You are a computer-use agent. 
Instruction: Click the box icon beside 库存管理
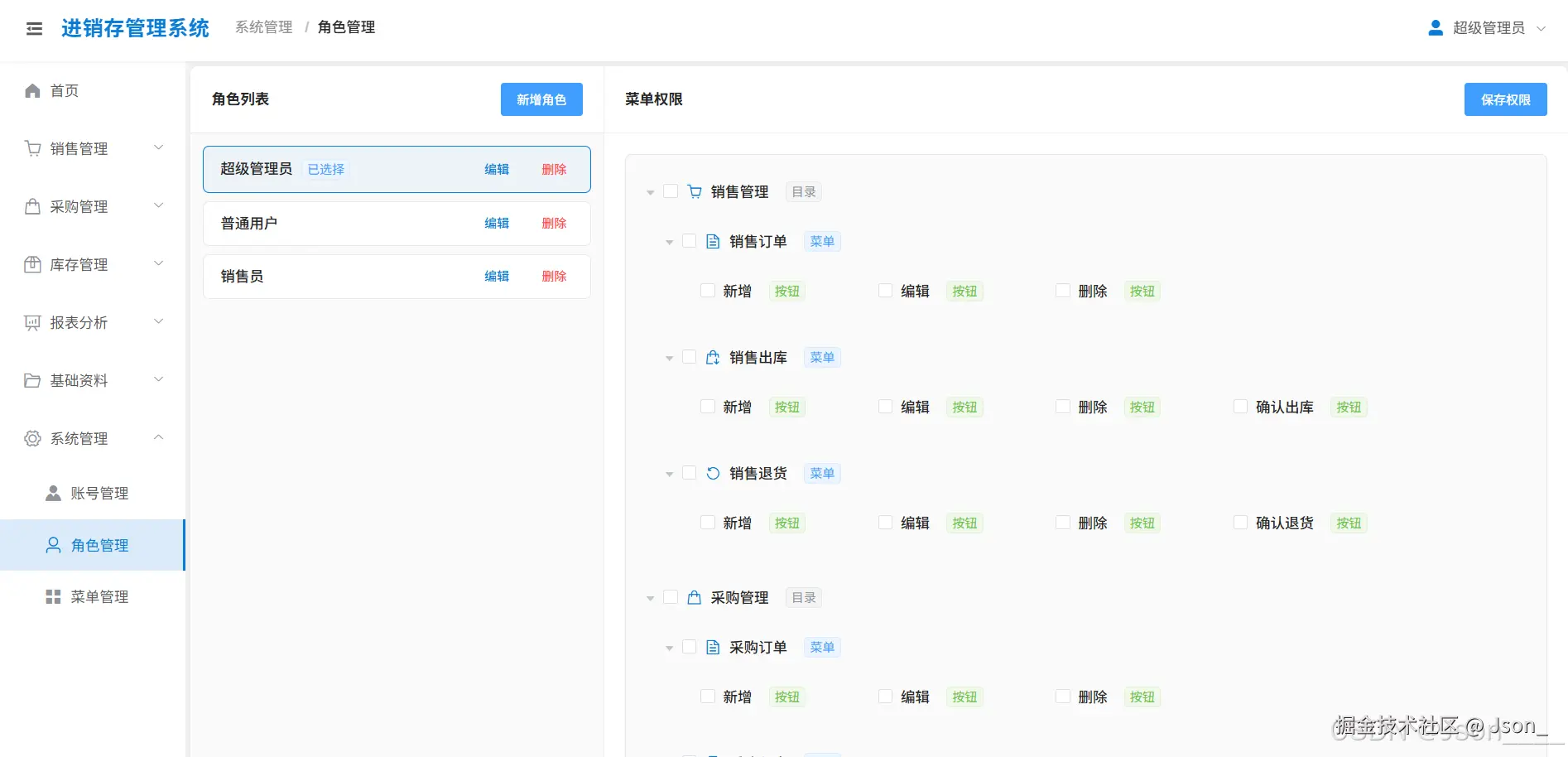(x=32, y=264)
